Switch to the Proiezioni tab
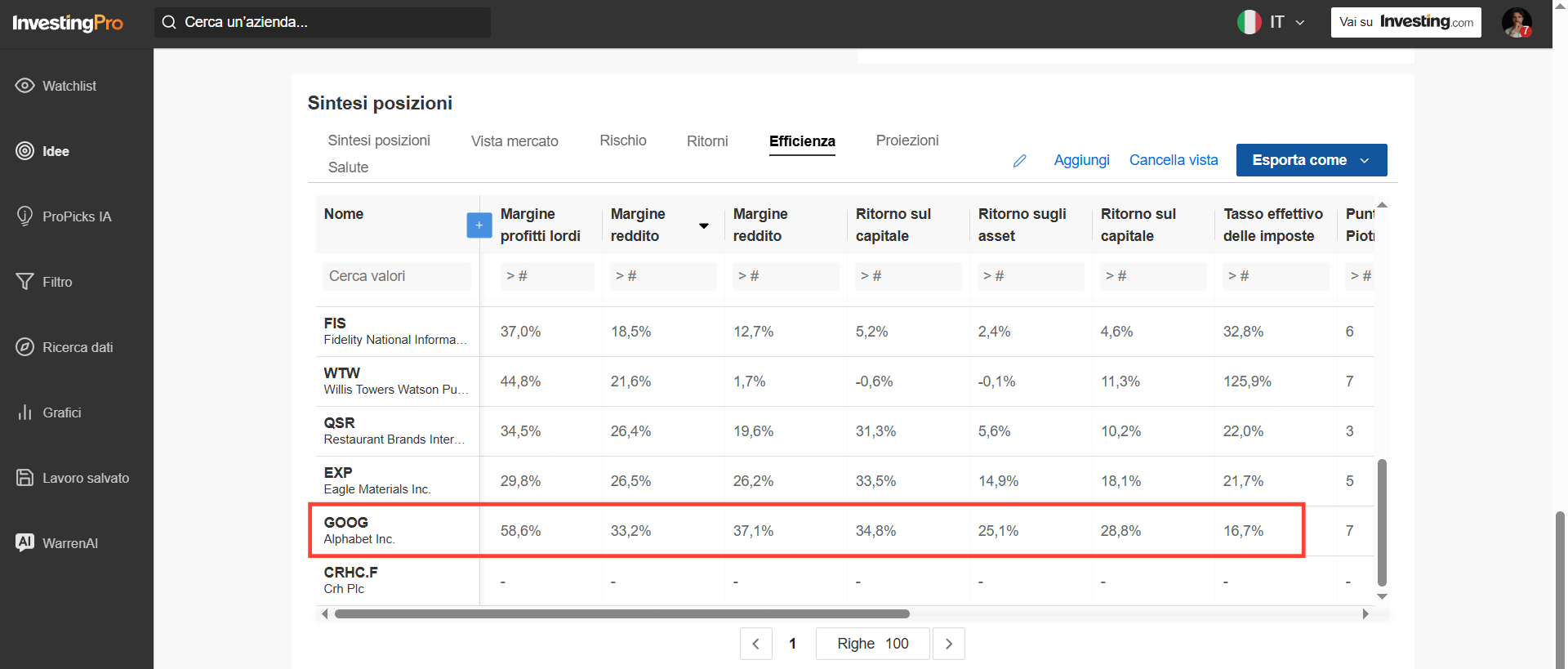This screenshot has height=669, width=1568. coord(907,140)
